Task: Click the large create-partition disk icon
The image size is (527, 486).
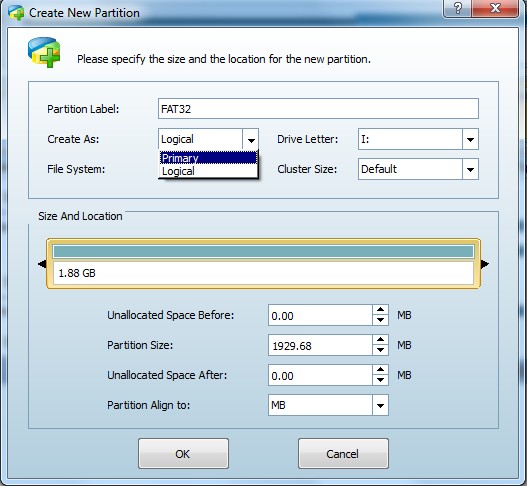Action: coord(44,52)
